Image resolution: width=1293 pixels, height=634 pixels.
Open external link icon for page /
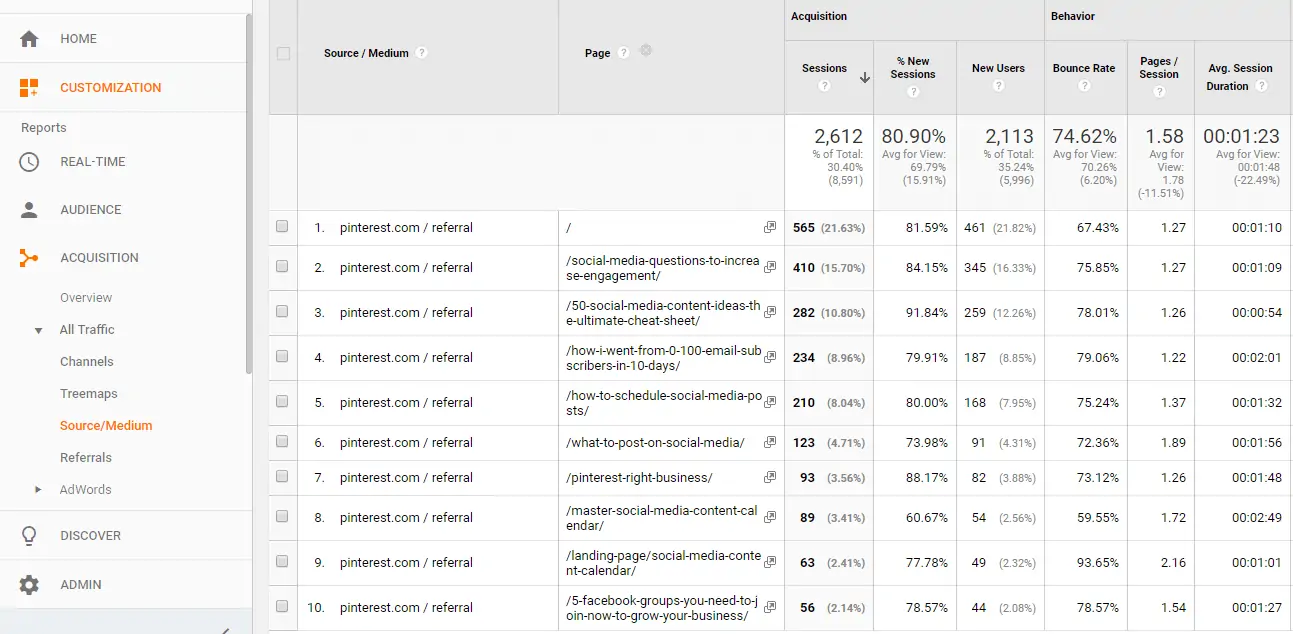770,228
